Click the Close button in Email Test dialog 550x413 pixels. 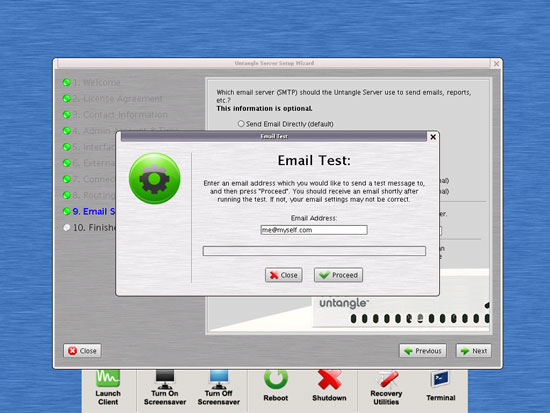pos(284,275)
